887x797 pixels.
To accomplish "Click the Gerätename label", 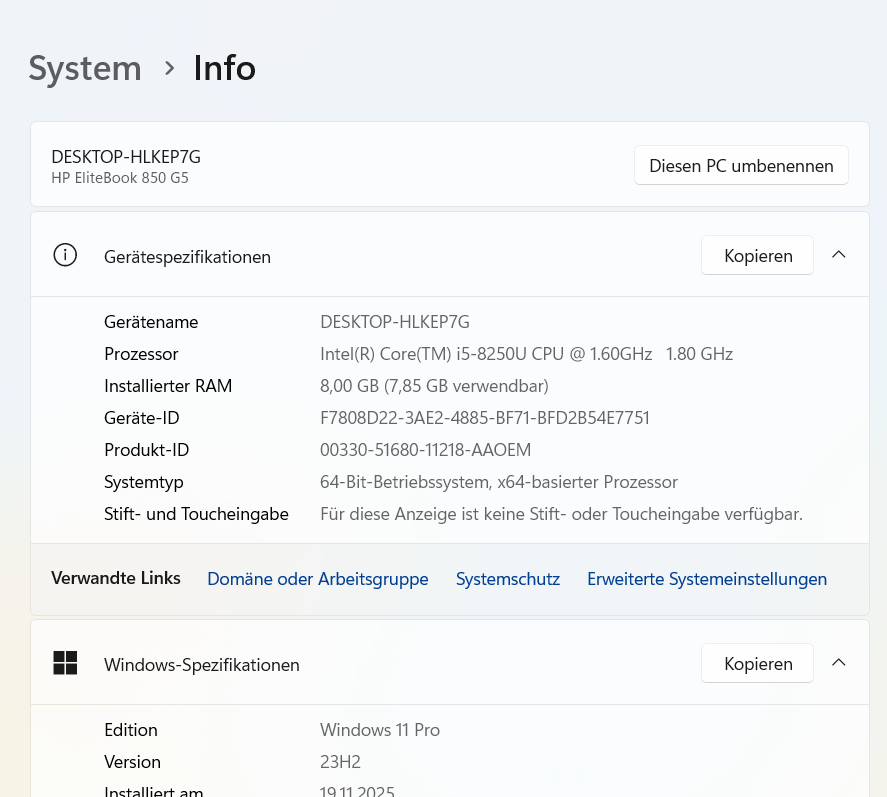I will pyautogui.click(x=151, y=322).
